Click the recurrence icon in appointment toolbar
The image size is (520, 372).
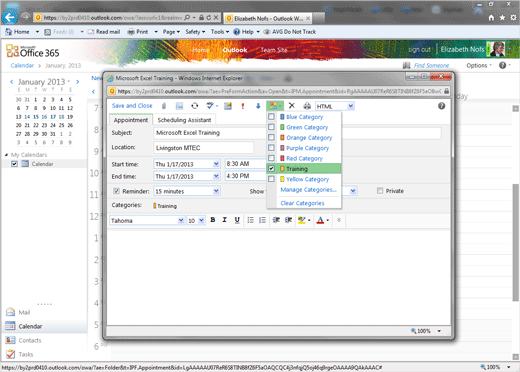pos(195,106)
